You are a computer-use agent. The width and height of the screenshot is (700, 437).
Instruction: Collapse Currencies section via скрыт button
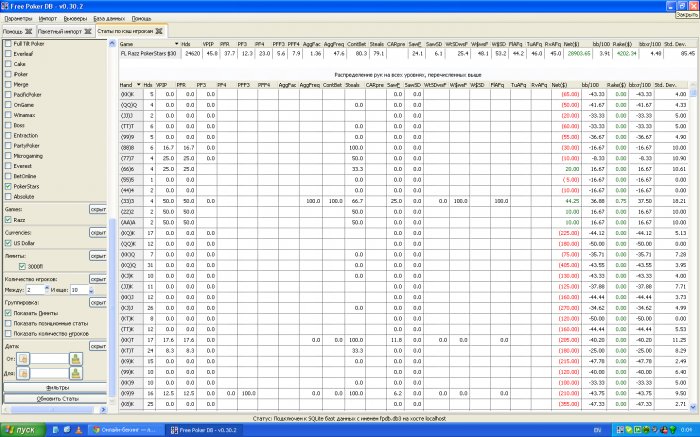coord(98,233)
